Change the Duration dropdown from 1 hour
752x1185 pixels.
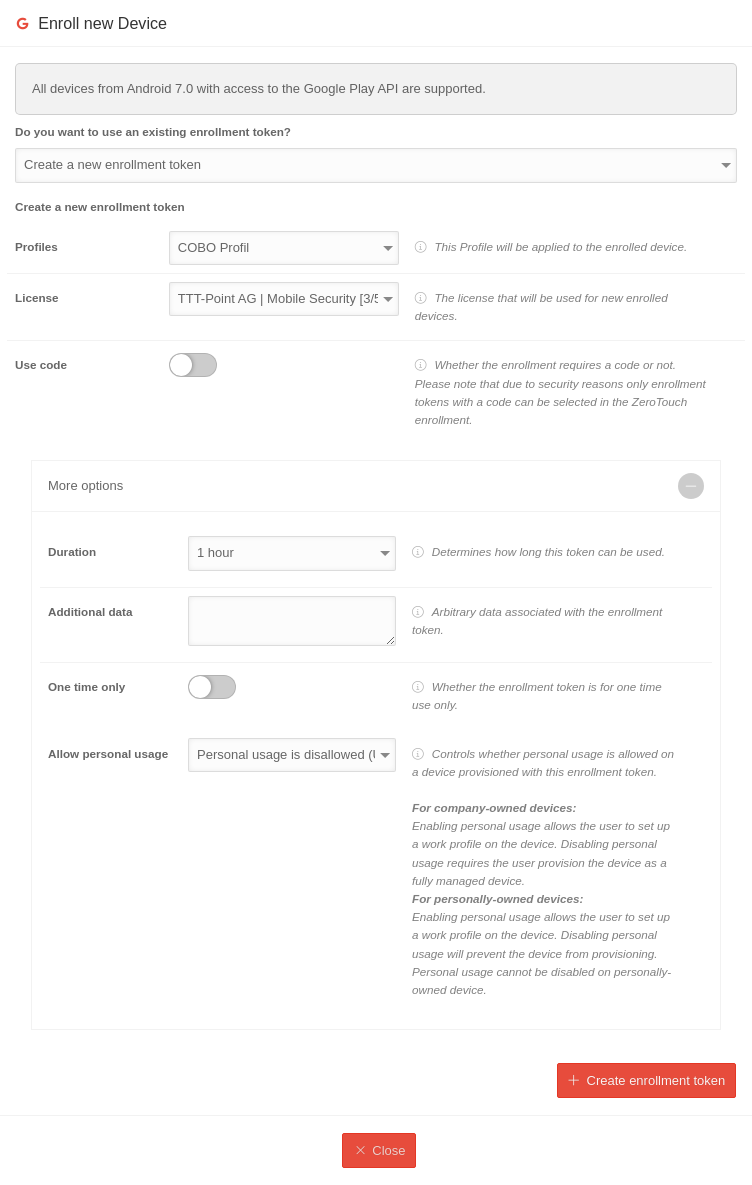point(292,553)
